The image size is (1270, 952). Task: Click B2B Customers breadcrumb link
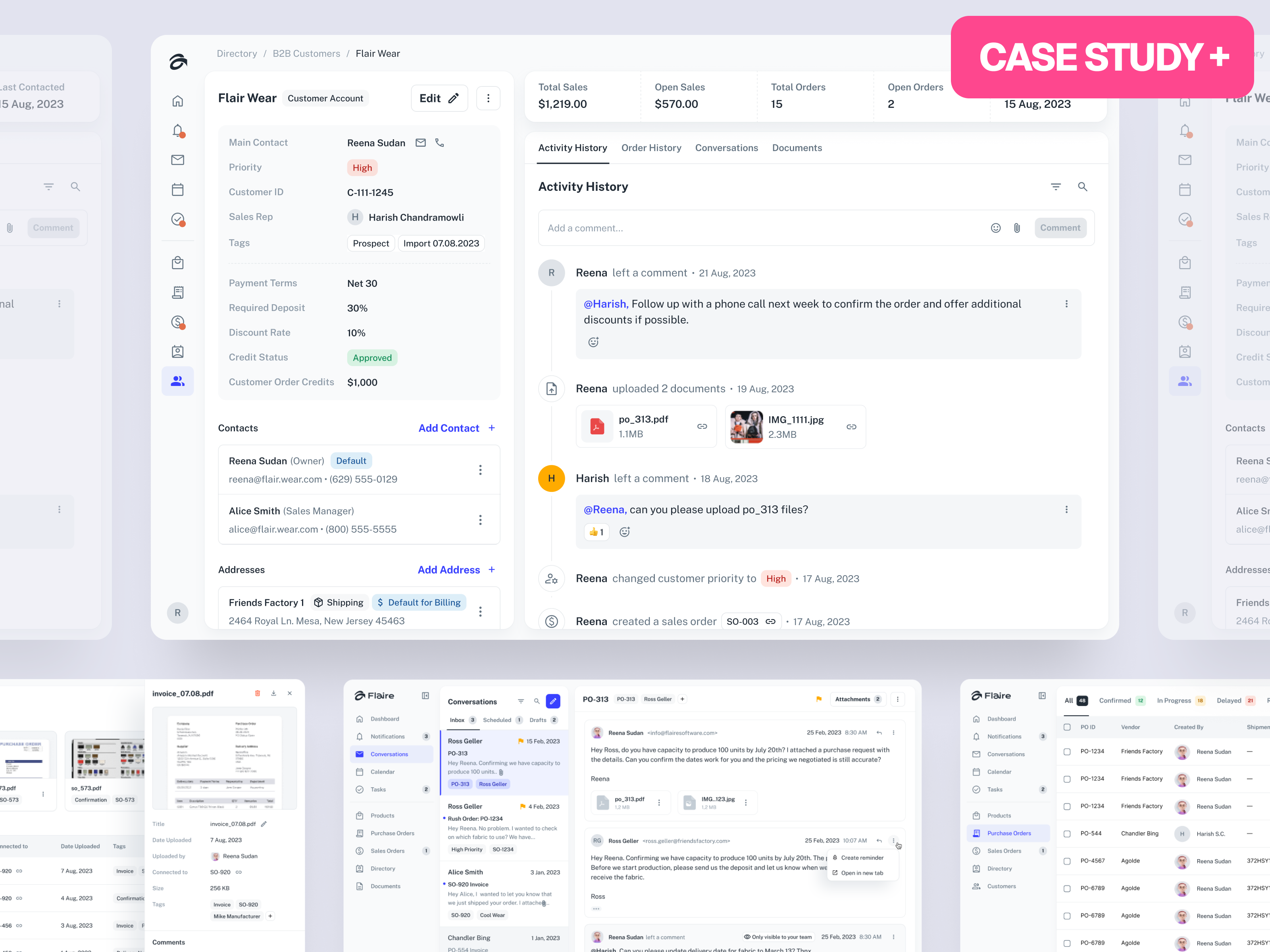[306, 54]
